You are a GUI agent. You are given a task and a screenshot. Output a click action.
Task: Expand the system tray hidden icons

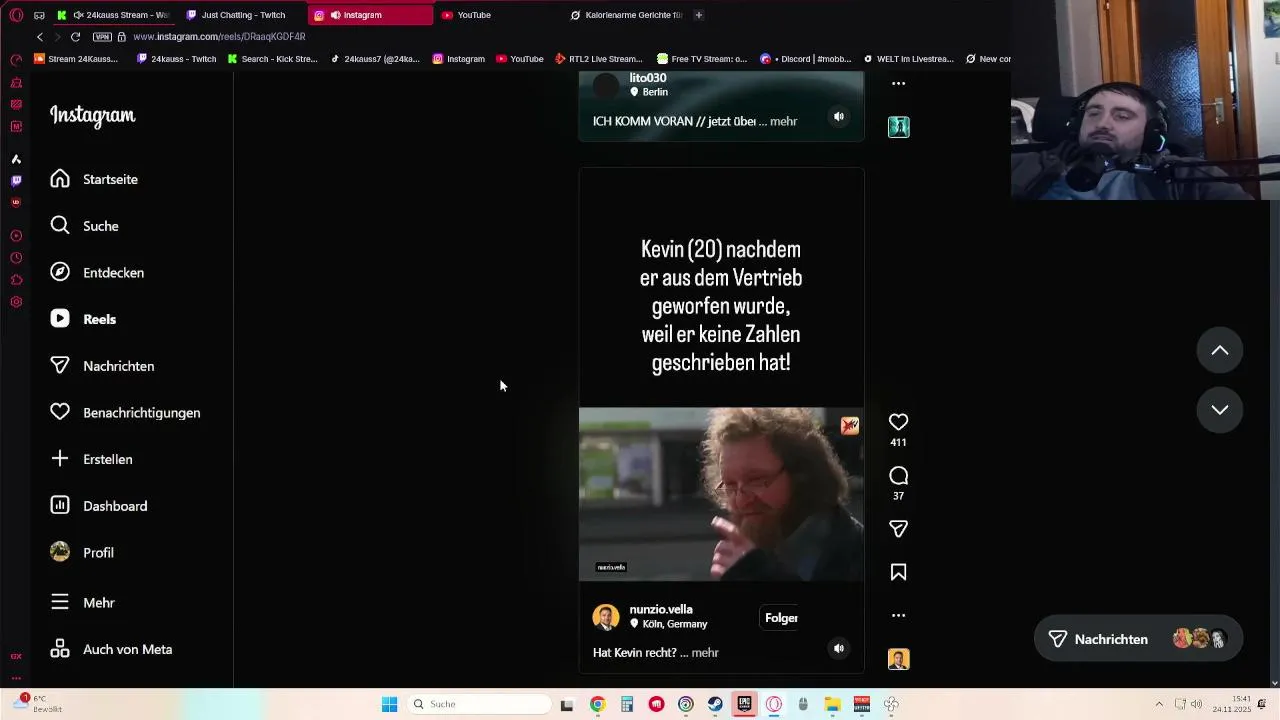pyautogui.click(x=1159, y=704)
